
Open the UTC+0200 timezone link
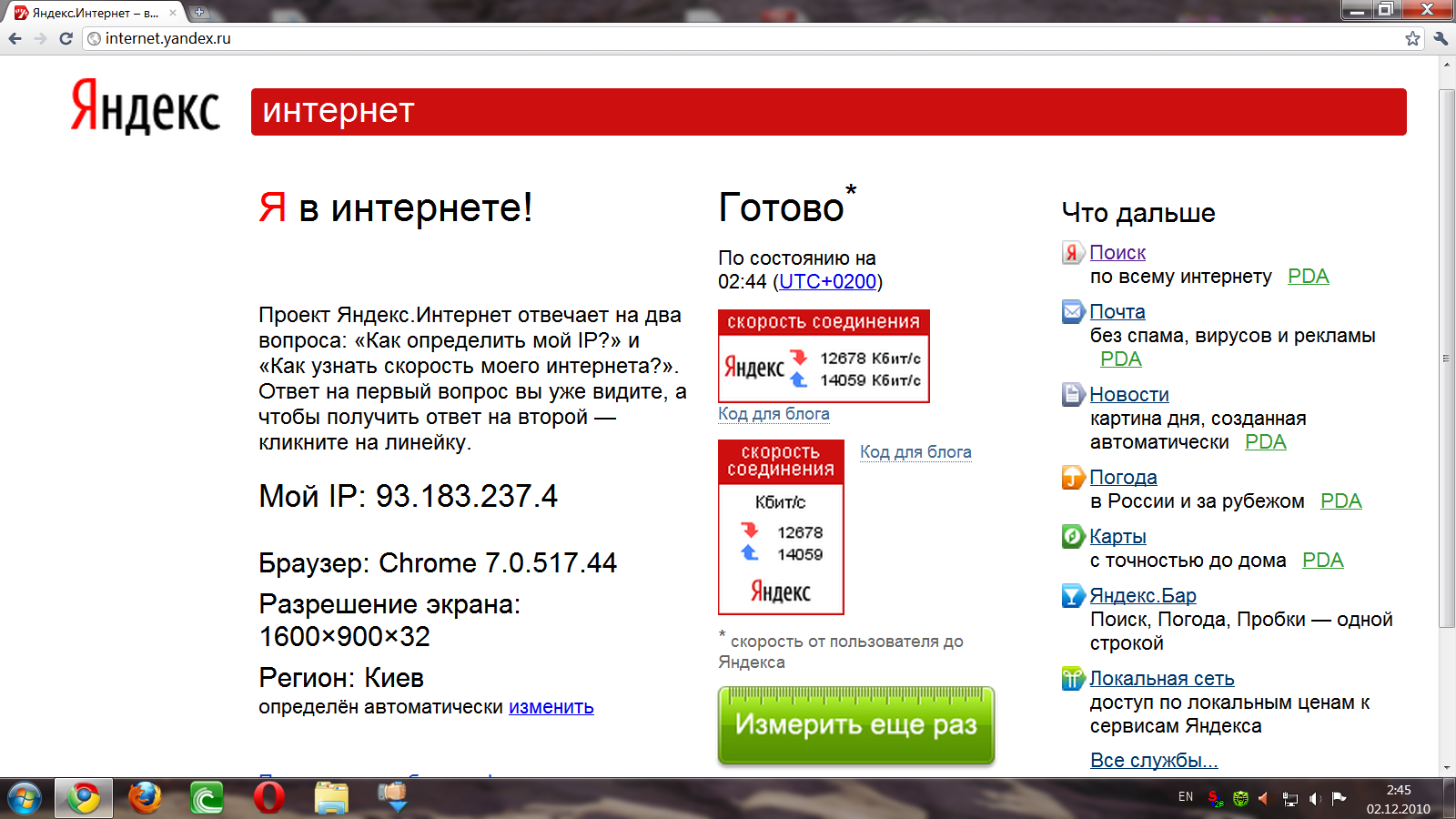pyautogui.click(x=827, y=281)
